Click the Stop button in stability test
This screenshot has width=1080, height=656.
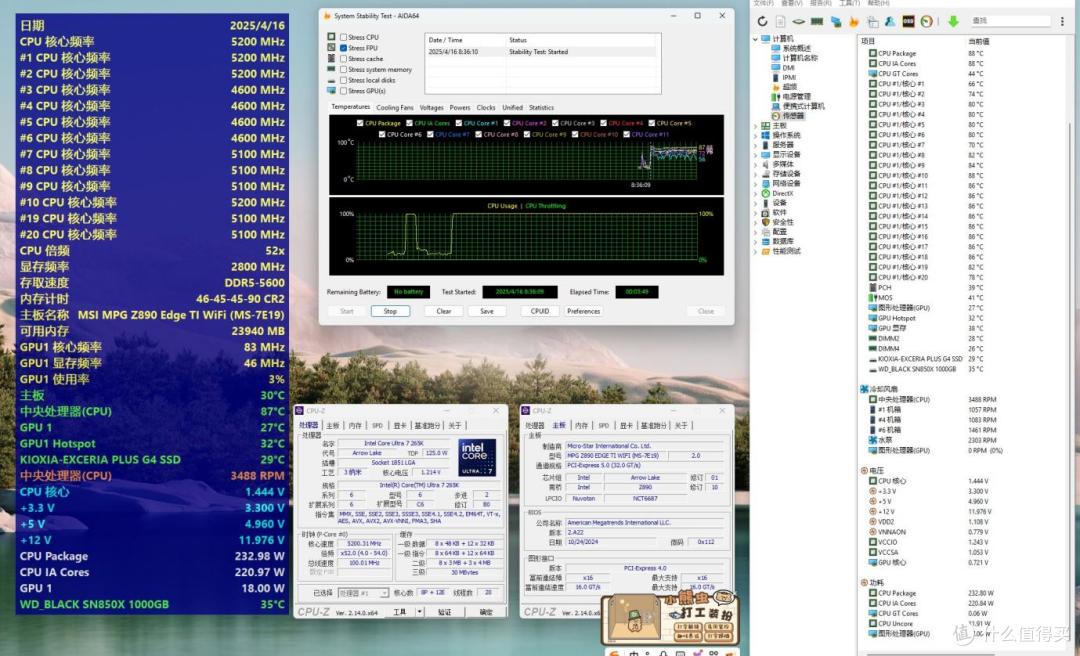coord(391,311)
